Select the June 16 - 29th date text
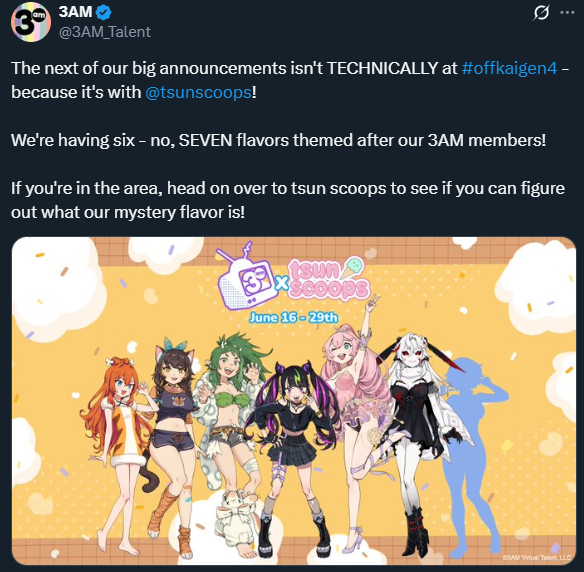584x572 pixels. tap(293, 317)
